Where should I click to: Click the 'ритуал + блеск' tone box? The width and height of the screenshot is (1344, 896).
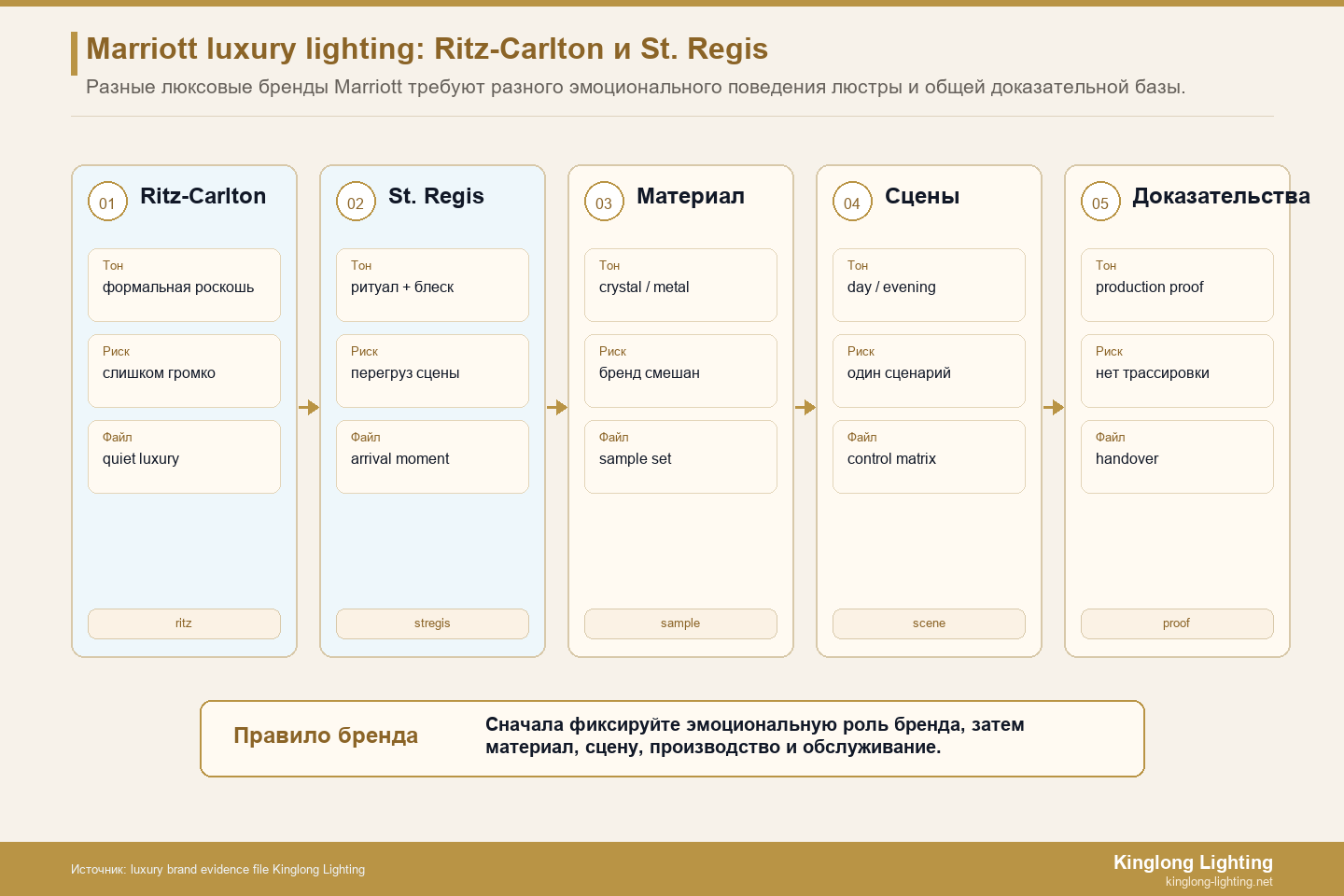(432, 285)
